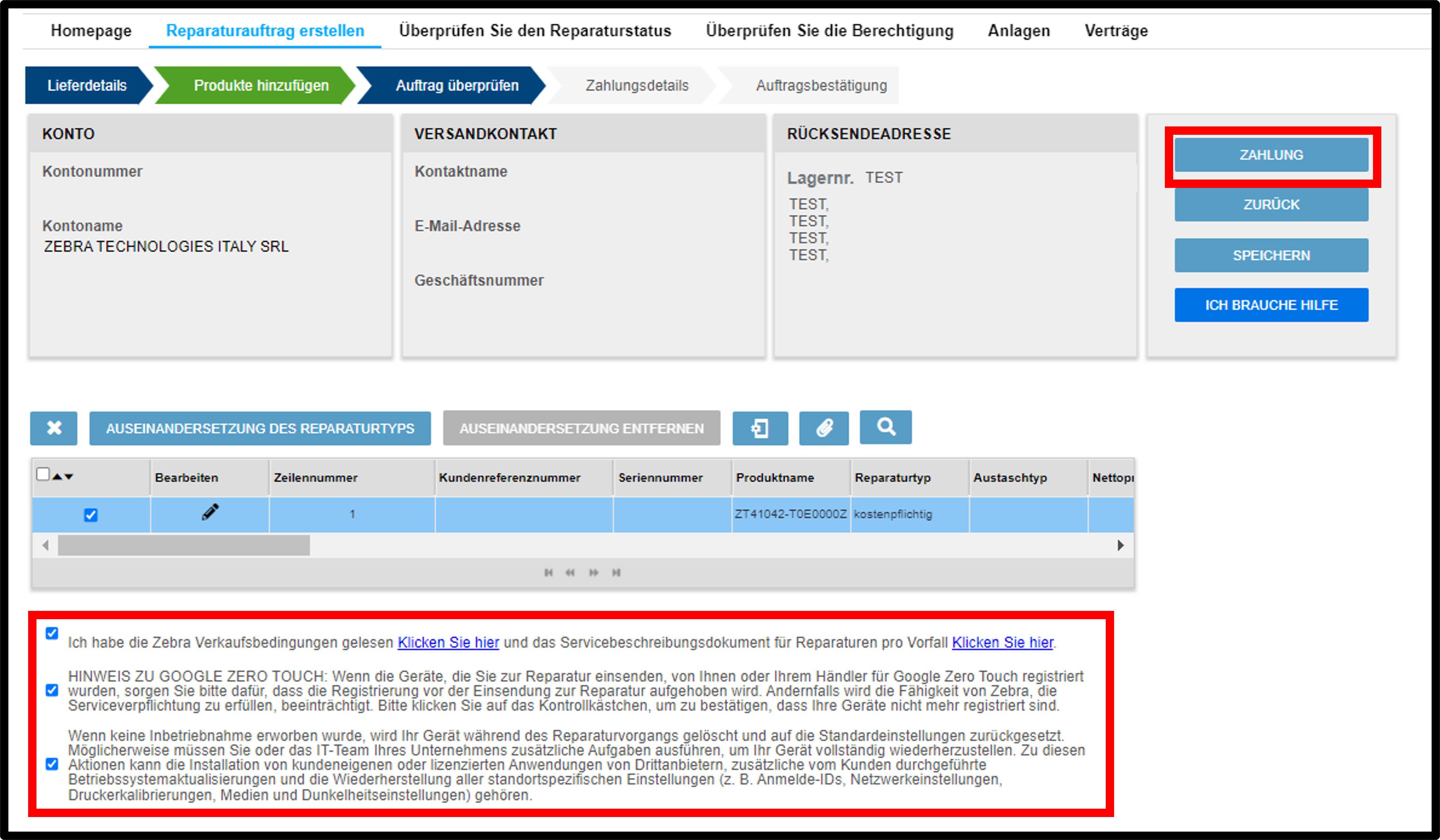Open the Servicebeschreibungsdokument Klicken Sie hier link
Screen dimensions: 1440x840
coord(1002,642)
